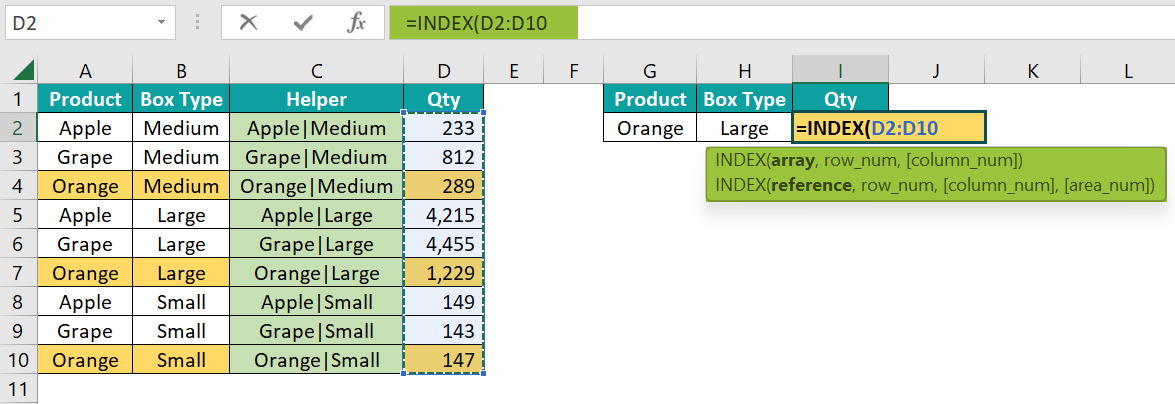Screen dimensions: 1175x404
Task: Click Box Type header in cell H1
Action: tap(744, 98)
